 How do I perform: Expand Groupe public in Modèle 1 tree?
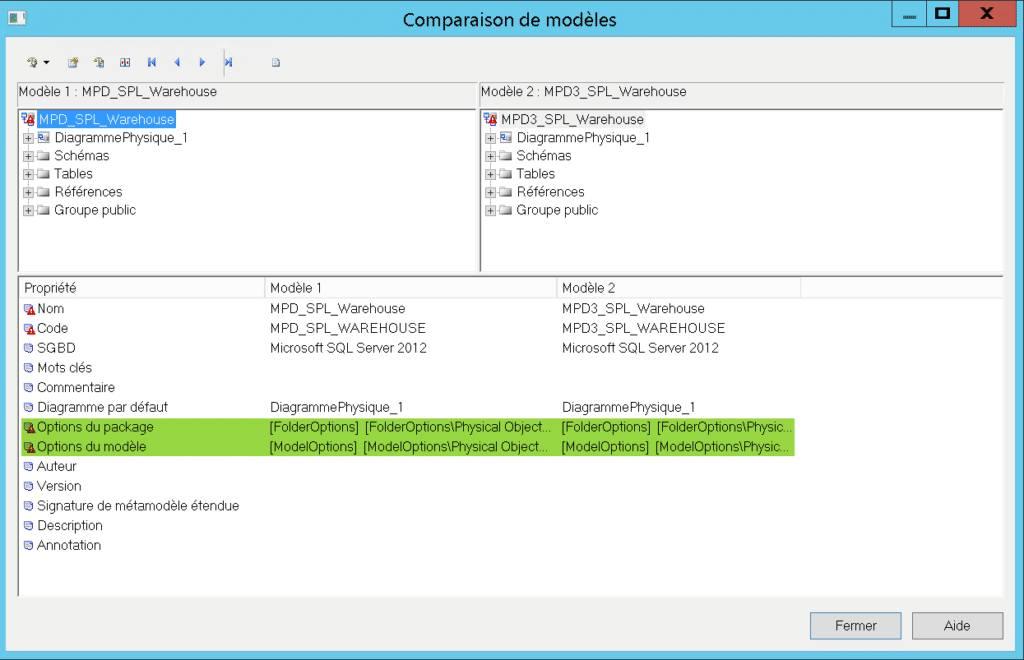point(28,211)
